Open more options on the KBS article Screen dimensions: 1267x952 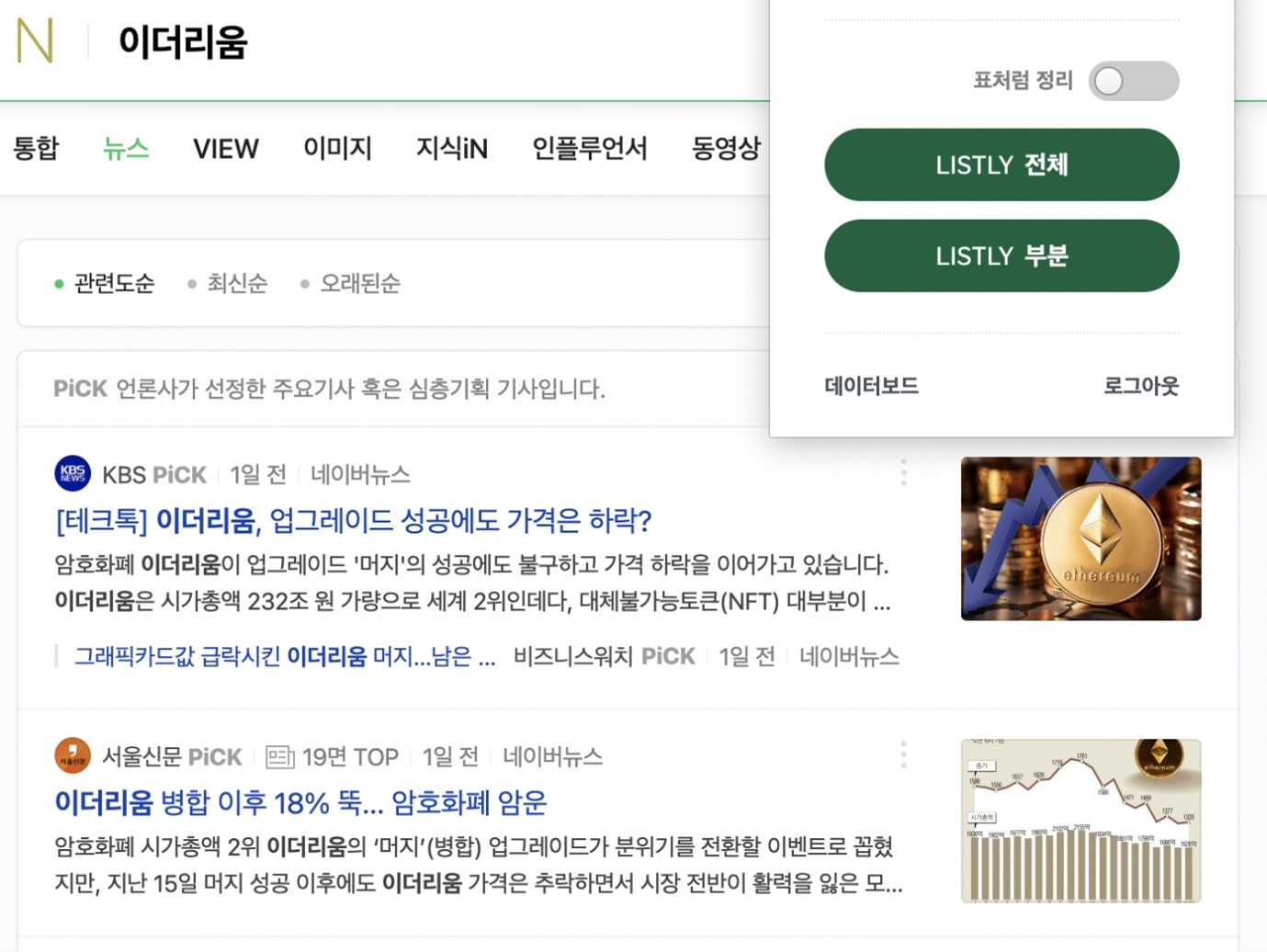point(904,471)
